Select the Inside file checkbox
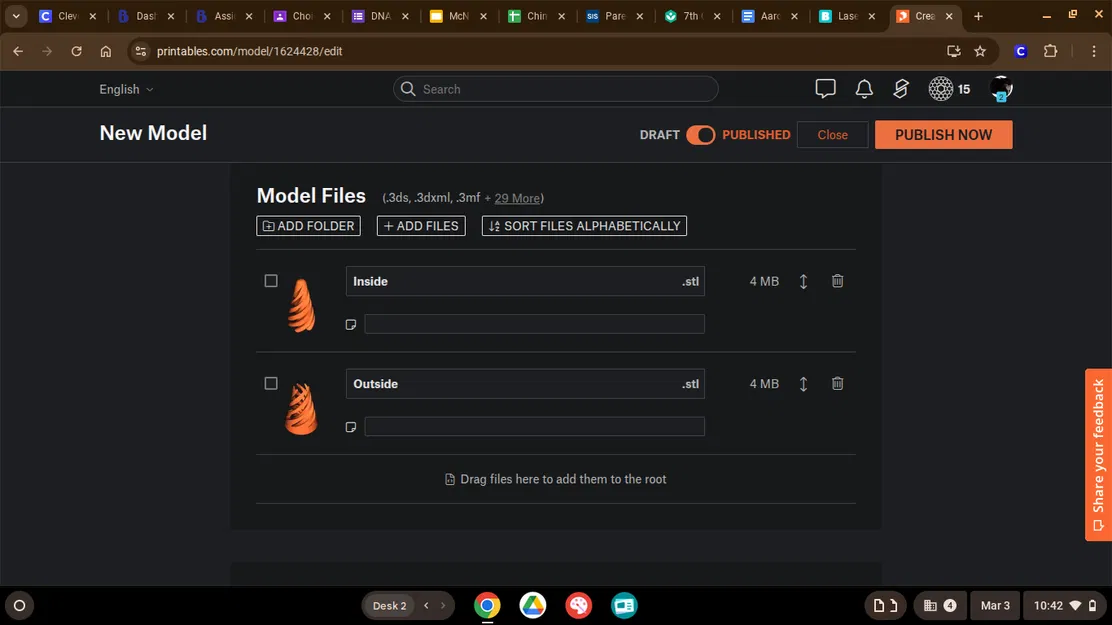Image resolution: width=1112 pixels, height=625 pixels. 271,281
